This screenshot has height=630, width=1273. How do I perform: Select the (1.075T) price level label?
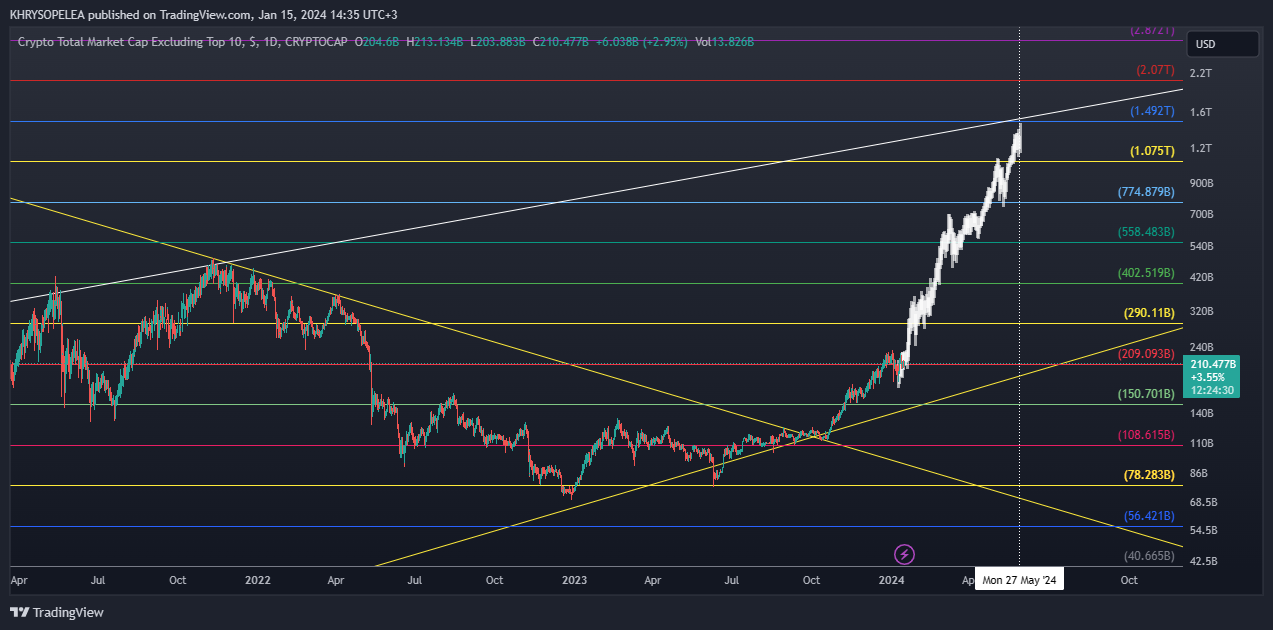(x=1152, y=152)
